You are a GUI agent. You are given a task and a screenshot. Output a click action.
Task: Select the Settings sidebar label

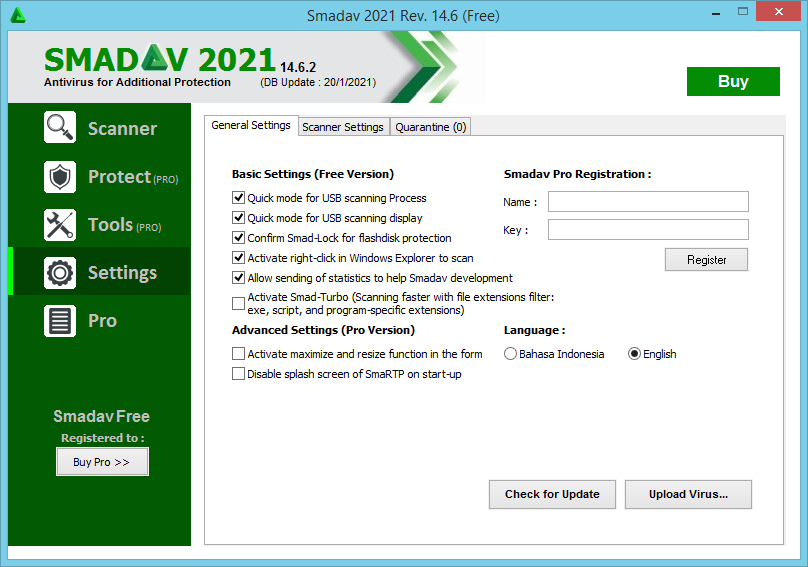[123, 273]
